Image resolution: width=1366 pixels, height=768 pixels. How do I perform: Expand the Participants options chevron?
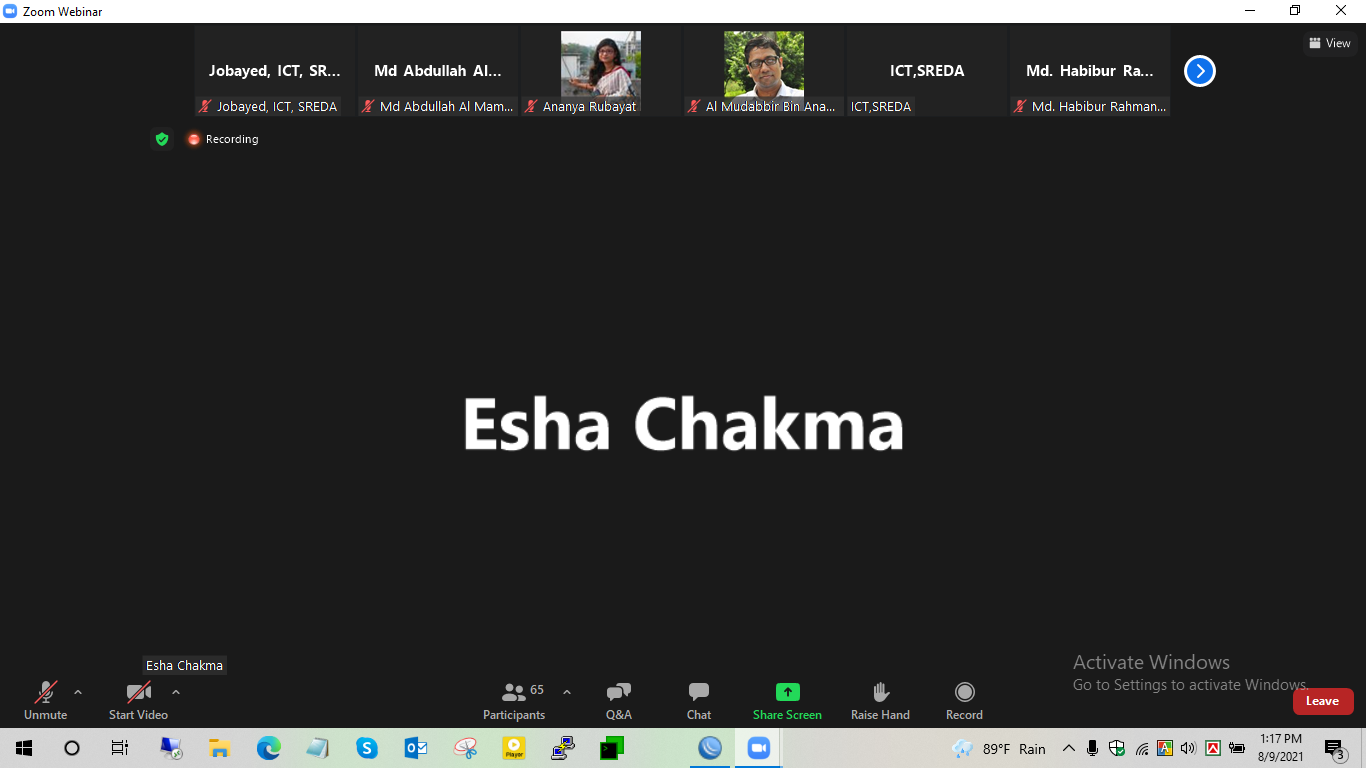[567, 692]
